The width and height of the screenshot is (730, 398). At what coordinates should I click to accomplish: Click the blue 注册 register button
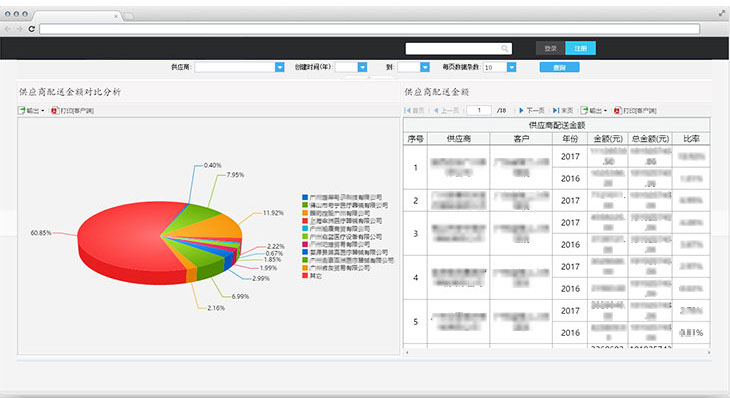click(x=580, y=48)
